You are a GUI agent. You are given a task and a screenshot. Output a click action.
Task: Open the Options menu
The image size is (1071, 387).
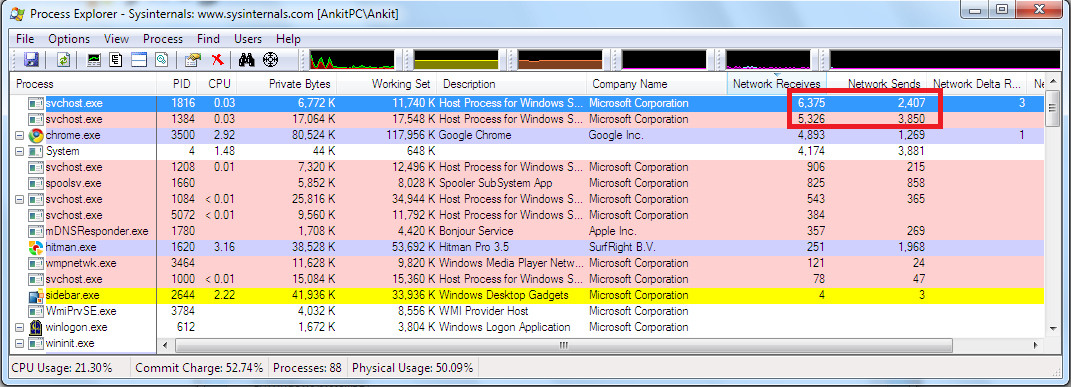coord(69,39)
